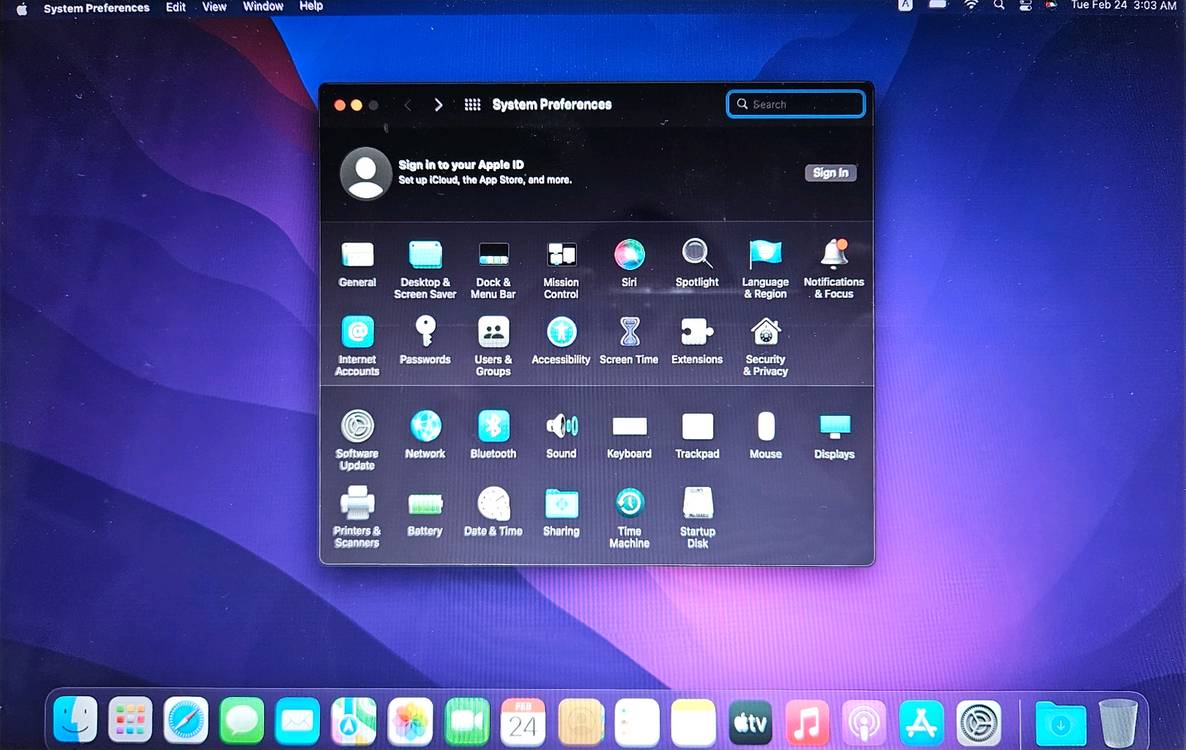Open Desktop & Screen Saver settings
Image resolution: width=1186 pixels, height=750 pixels.
pyautogui.click(x=425, y=255)
